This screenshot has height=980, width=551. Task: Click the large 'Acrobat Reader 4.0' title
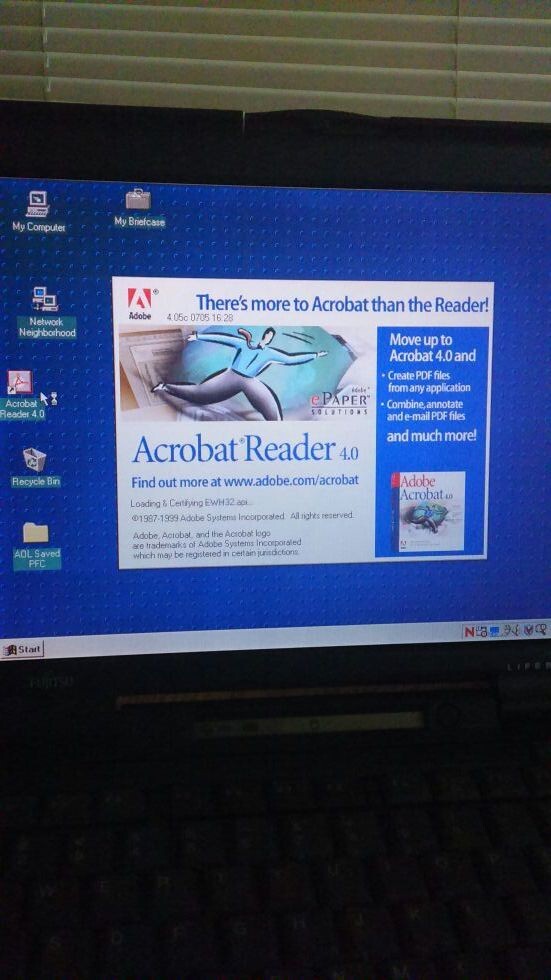pos(246,449)
